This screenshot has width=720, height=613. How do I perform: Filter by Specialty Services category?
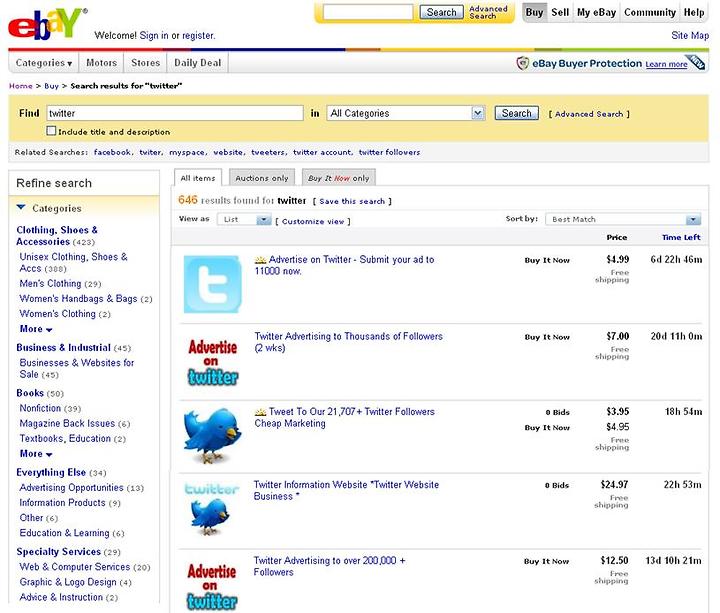[x=58, y=552]
